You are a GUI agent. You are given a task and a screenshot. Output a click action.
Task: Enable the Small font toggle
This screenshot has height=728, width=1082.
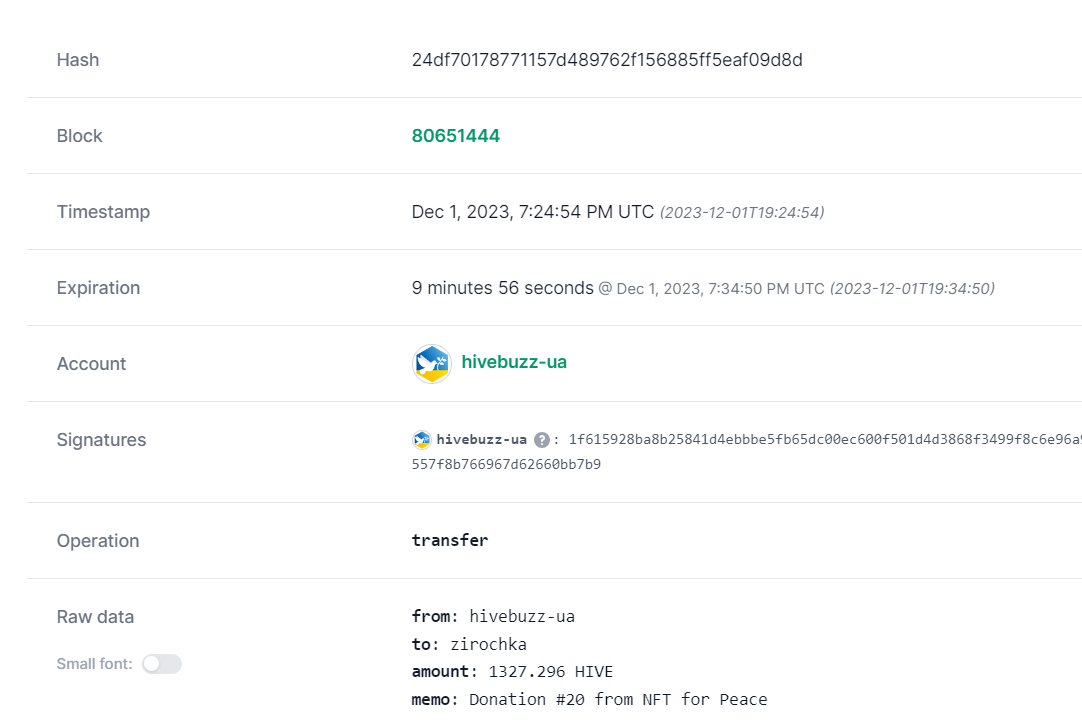point(162,664)
